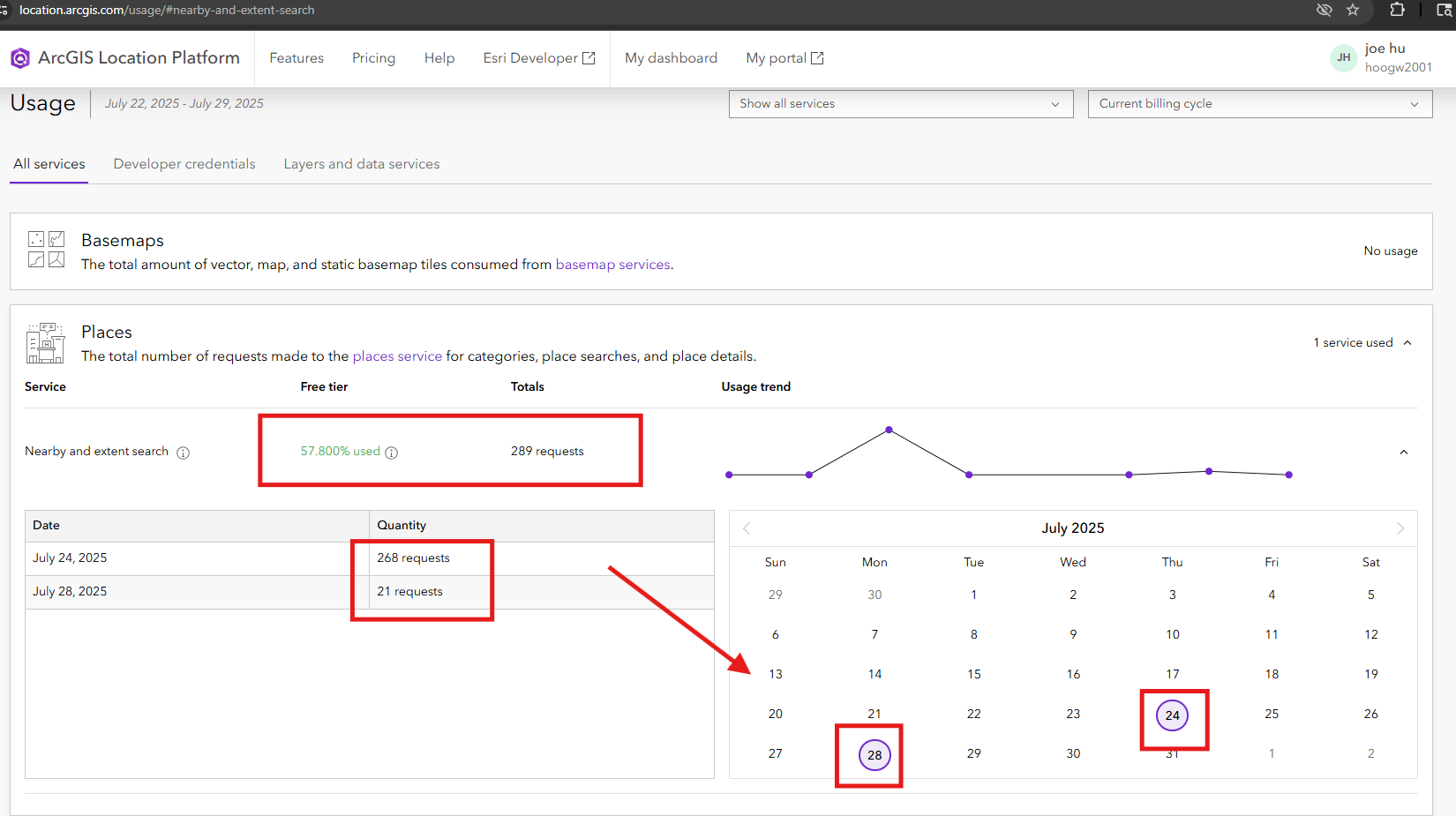
Task: Go to the next month in the calendar
Action: coord(1400,528)
